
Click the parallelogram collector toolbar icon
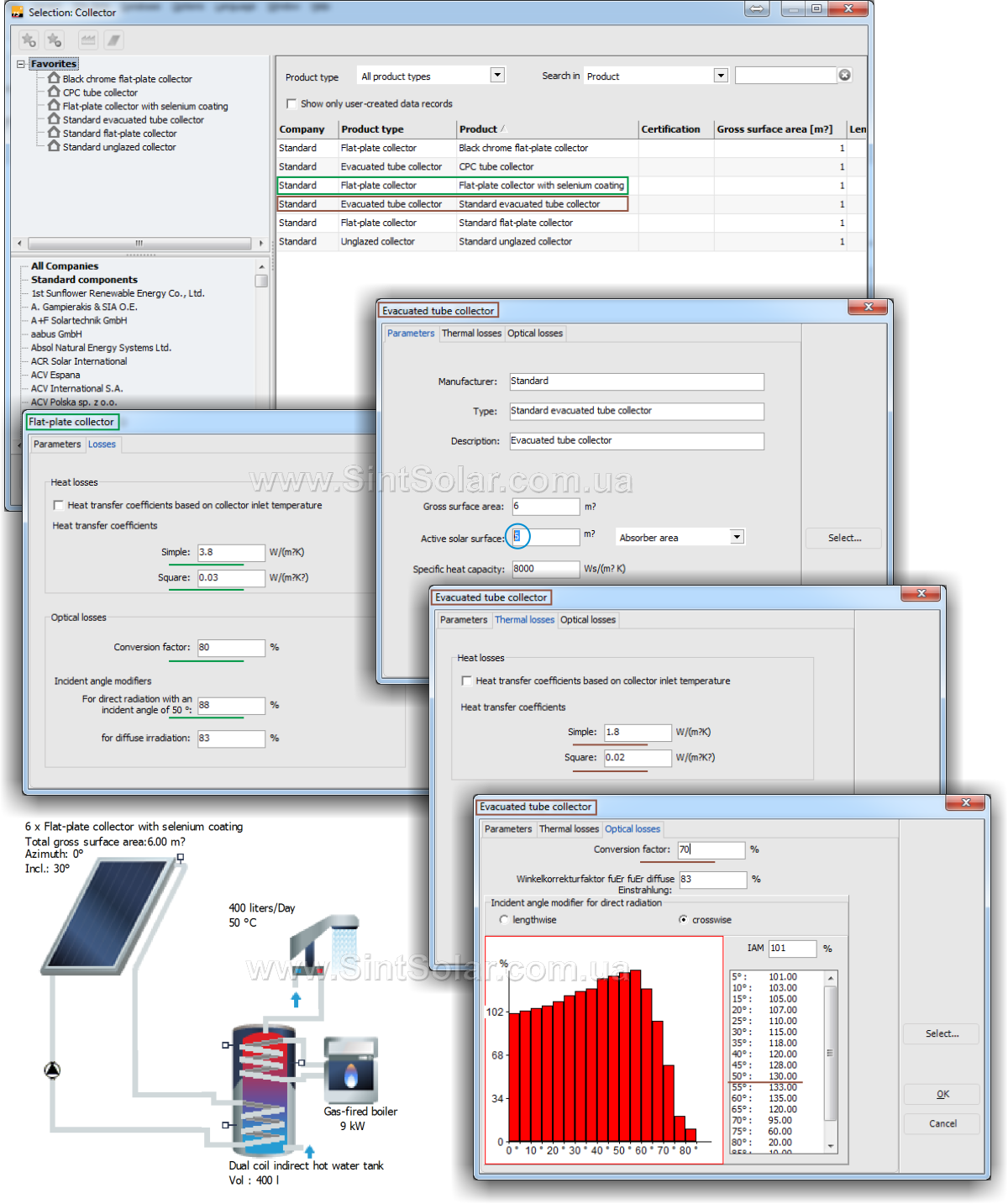[x=114, y=39]
